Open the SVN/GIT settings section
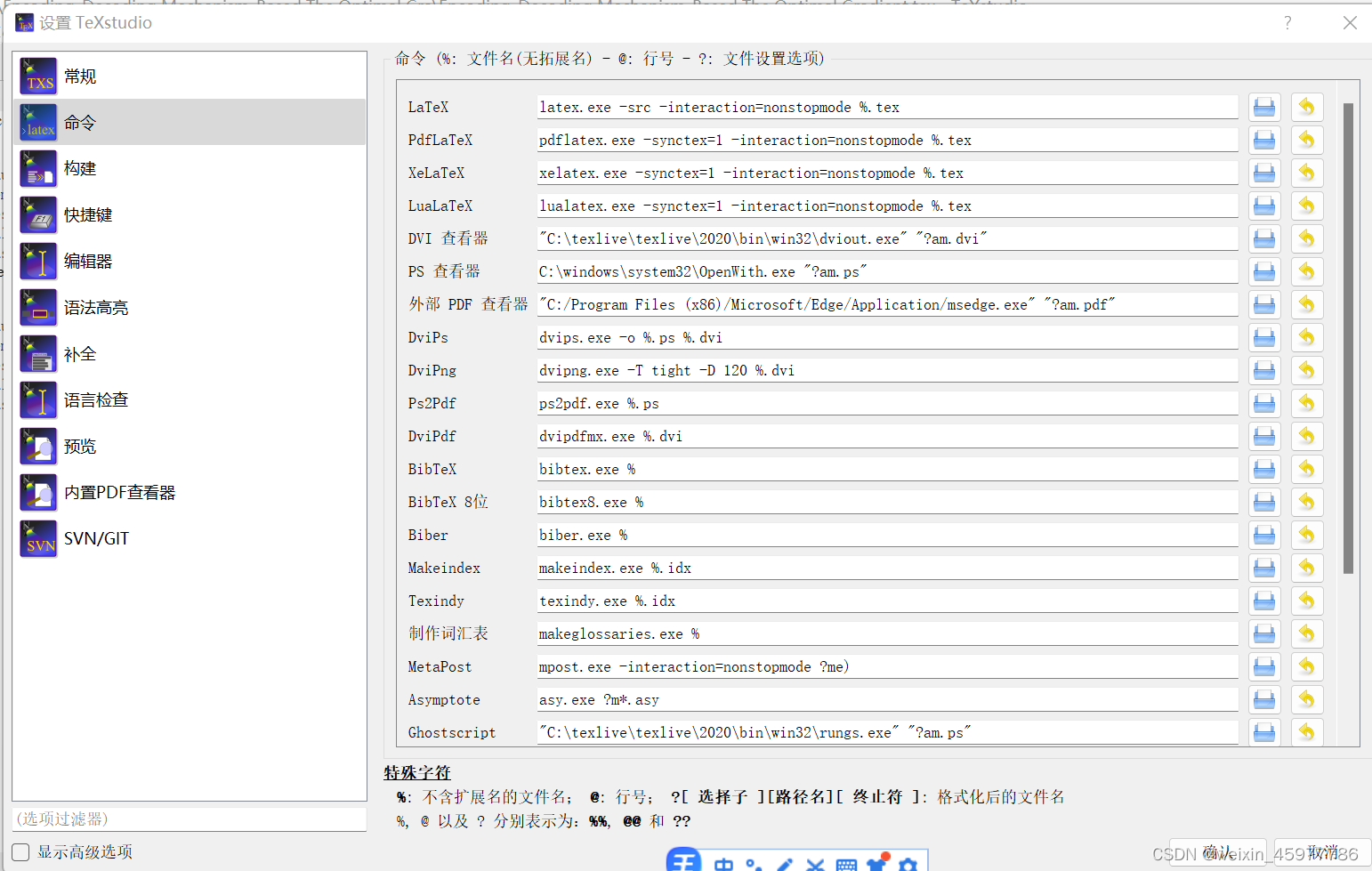This screenshot has width=1372, height=871. pyautogui.click(x=96, y=538)
